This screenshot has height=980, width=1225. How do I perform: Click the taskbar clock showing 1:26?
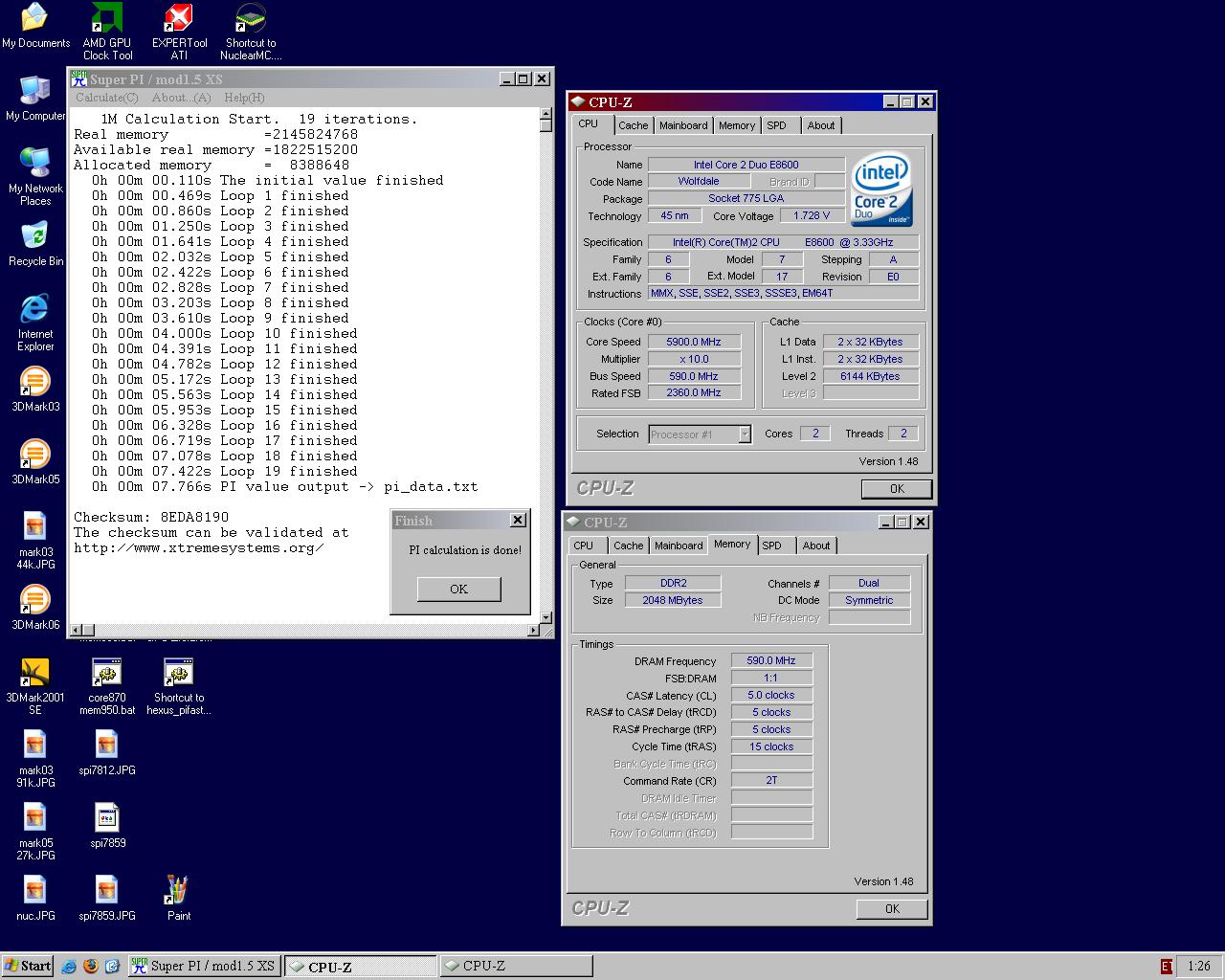click(1198, 967)
